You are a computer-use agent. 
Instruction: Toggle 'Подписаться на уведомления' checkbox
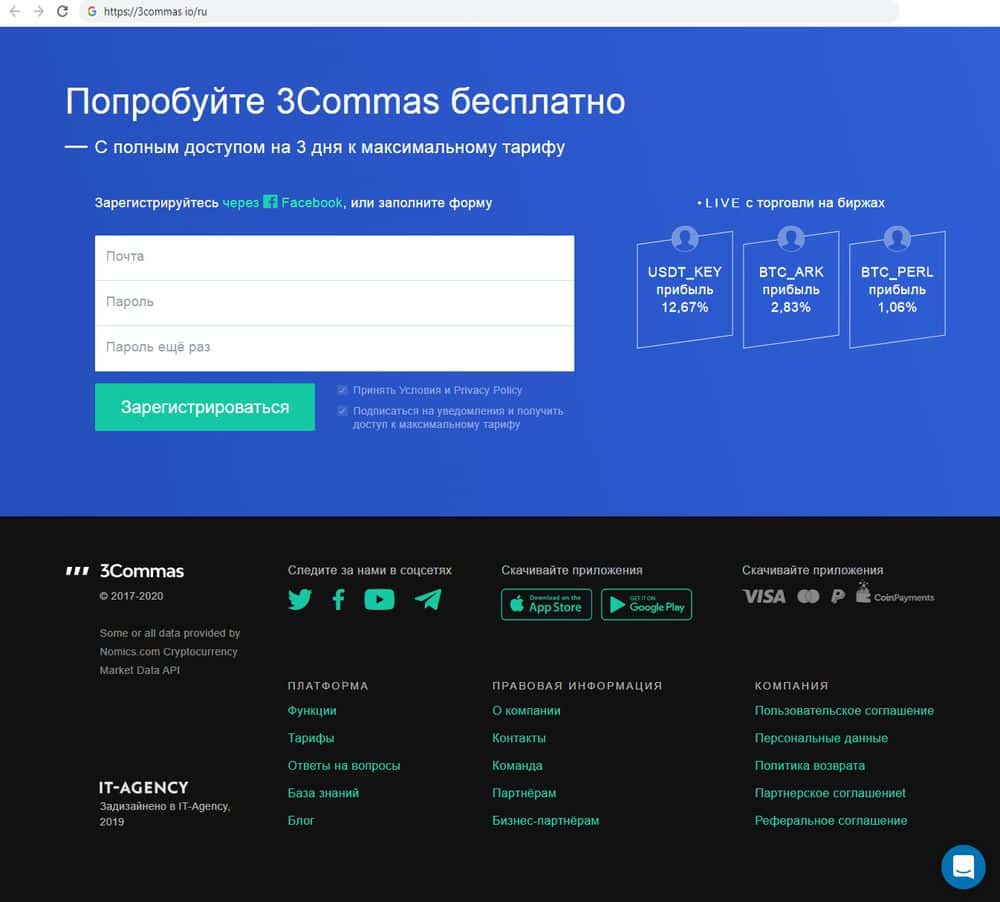342,411
